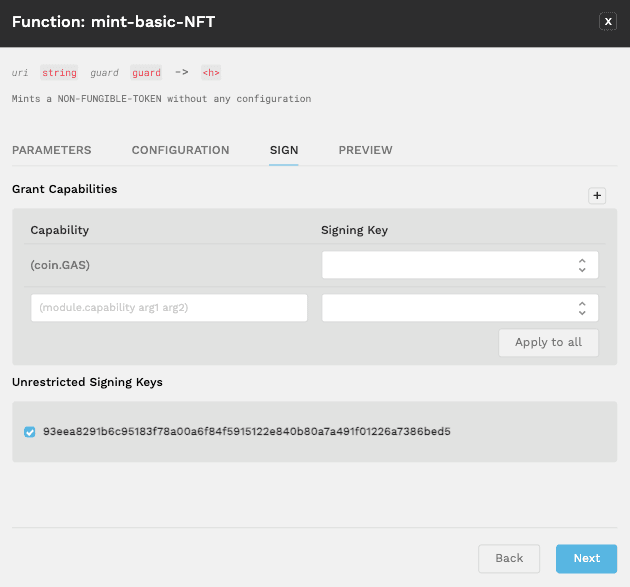Go back with the Back button
The height and width of the screenshot is (587, 630).
coord(509,558)
